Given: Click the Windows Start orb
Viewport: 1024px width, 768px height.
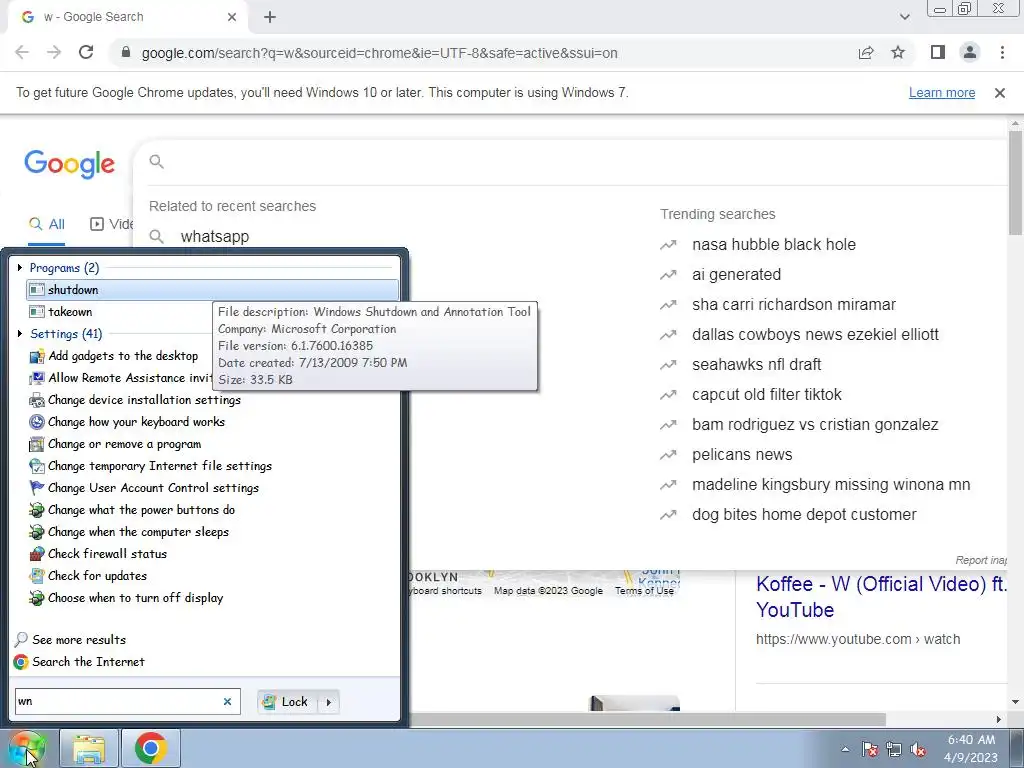Looking at the screenshot, I should [x=27, y=748].
